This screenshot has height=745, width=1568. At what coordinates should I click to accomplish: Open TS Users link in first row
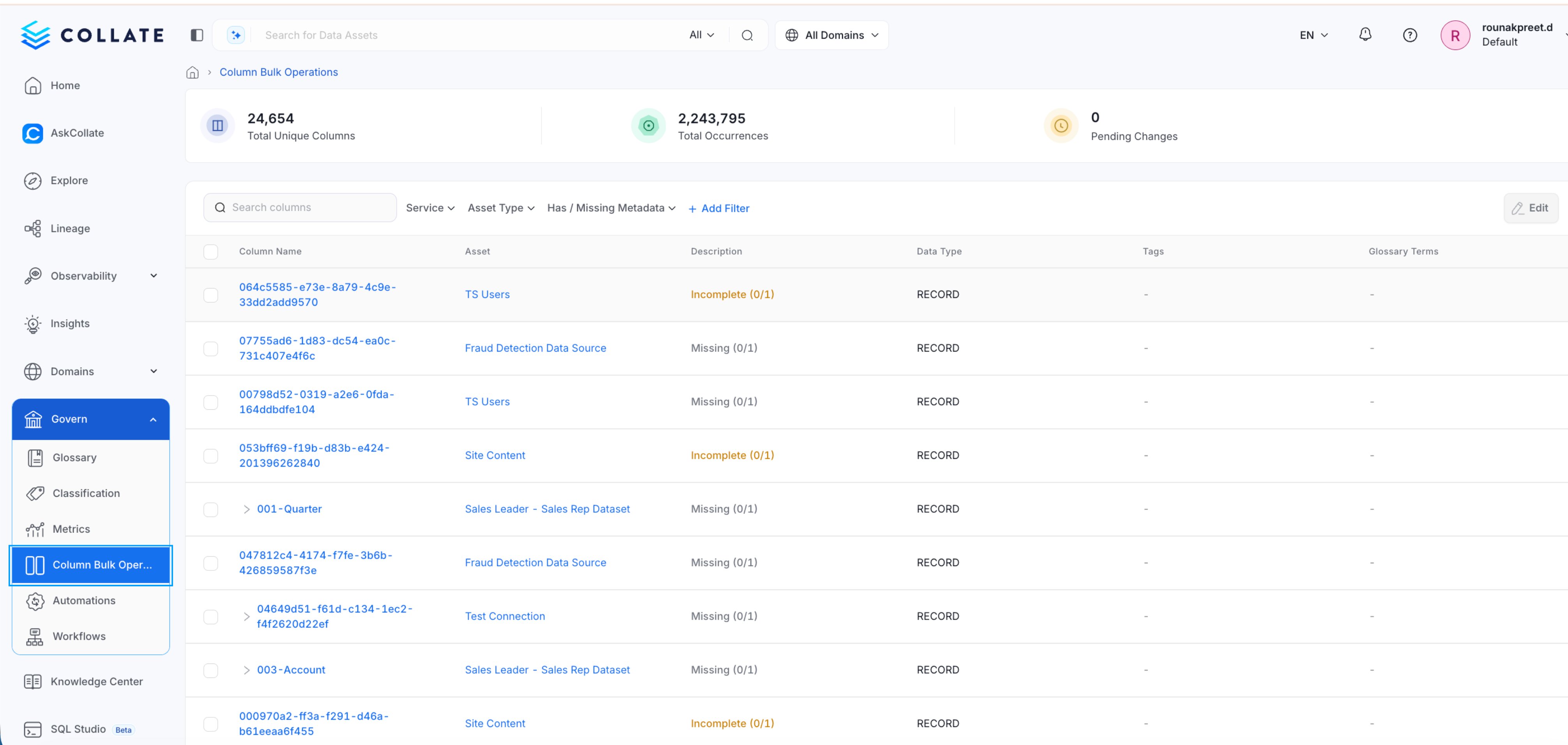[487, 295]
